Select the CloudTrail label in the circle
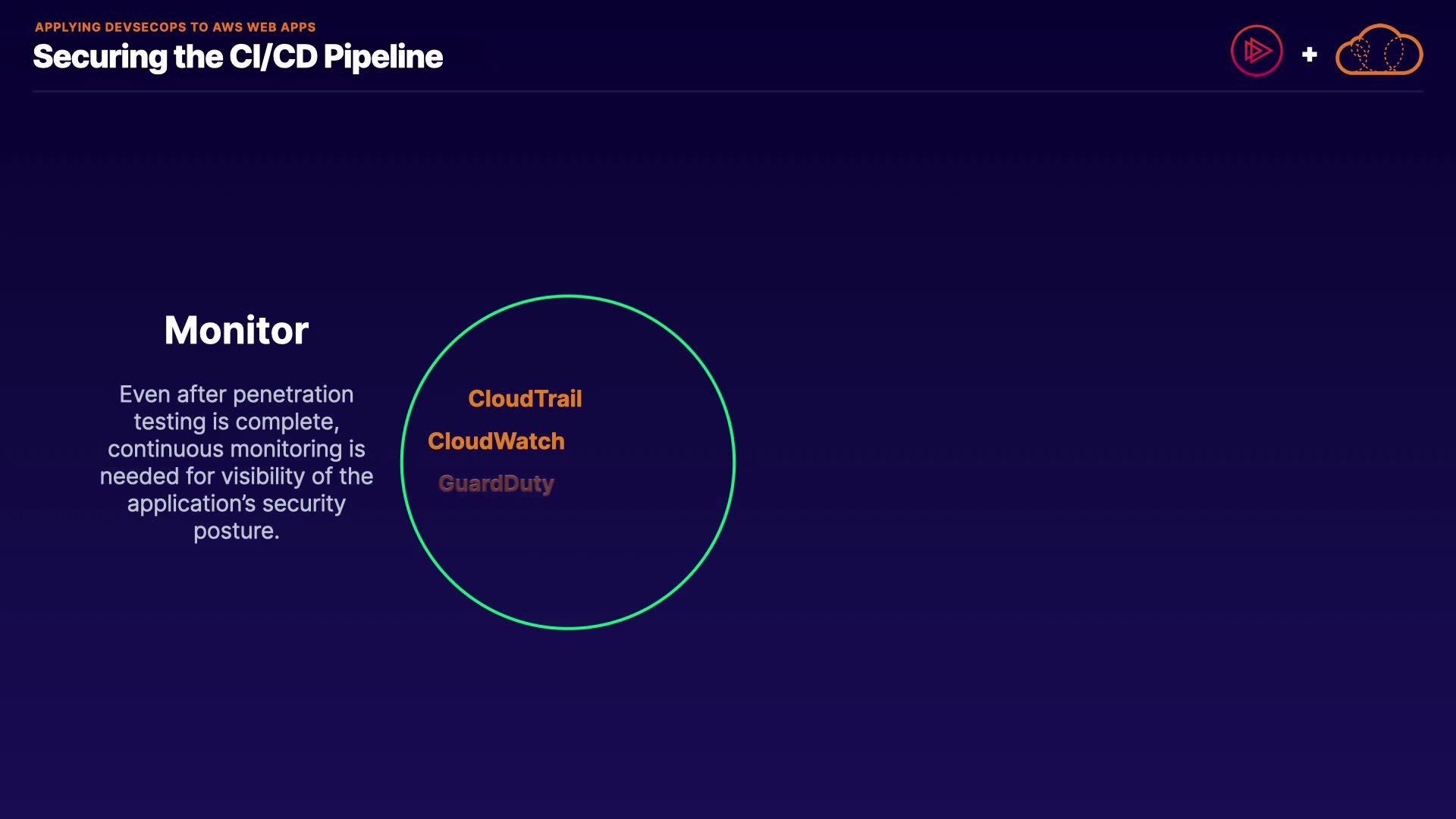 tap(525, 399)
